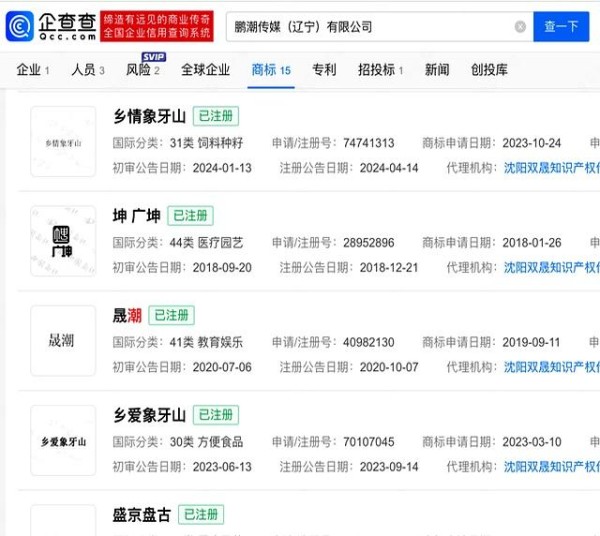This screenshot has width=600, height=536.
Task: Click class text 30类 方便食品
Action: (x=206, y=442)
